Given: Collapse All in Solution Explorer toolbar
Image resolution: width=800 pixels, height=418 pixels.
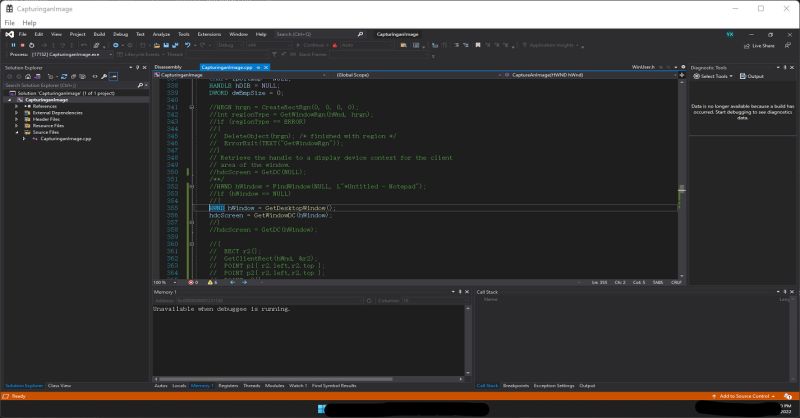Looking at the screenshot, I should click(x=73, y=77).
